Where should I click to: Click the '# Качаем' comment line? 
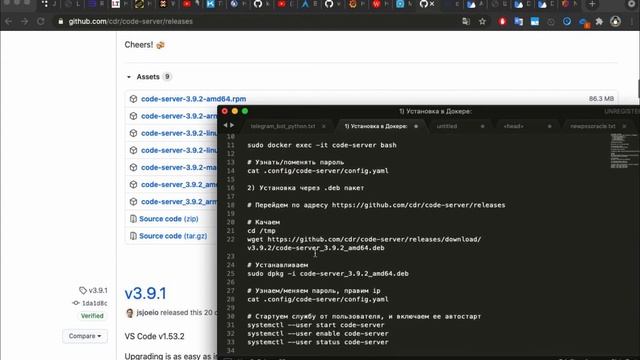pos(263,222)
